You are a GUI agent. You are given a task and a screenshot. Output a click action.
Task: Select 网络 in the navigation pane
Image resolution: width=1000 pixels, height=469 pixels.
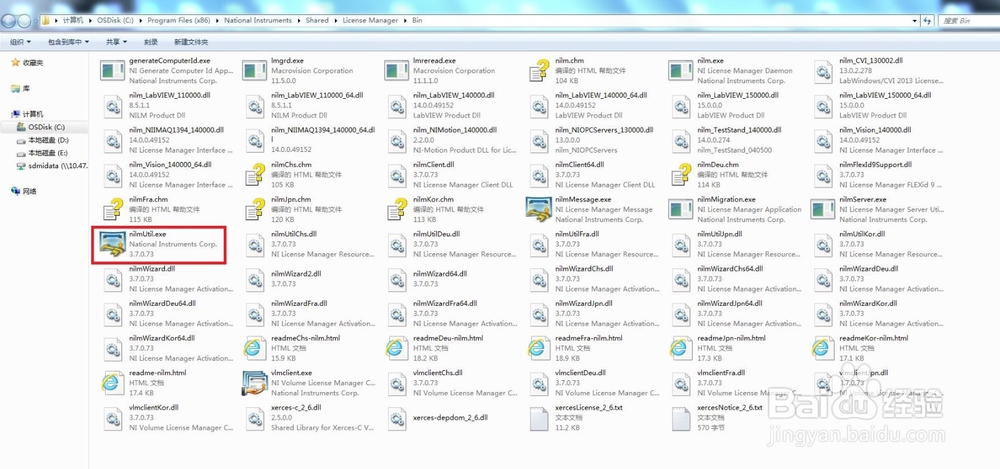coord(29,191)
